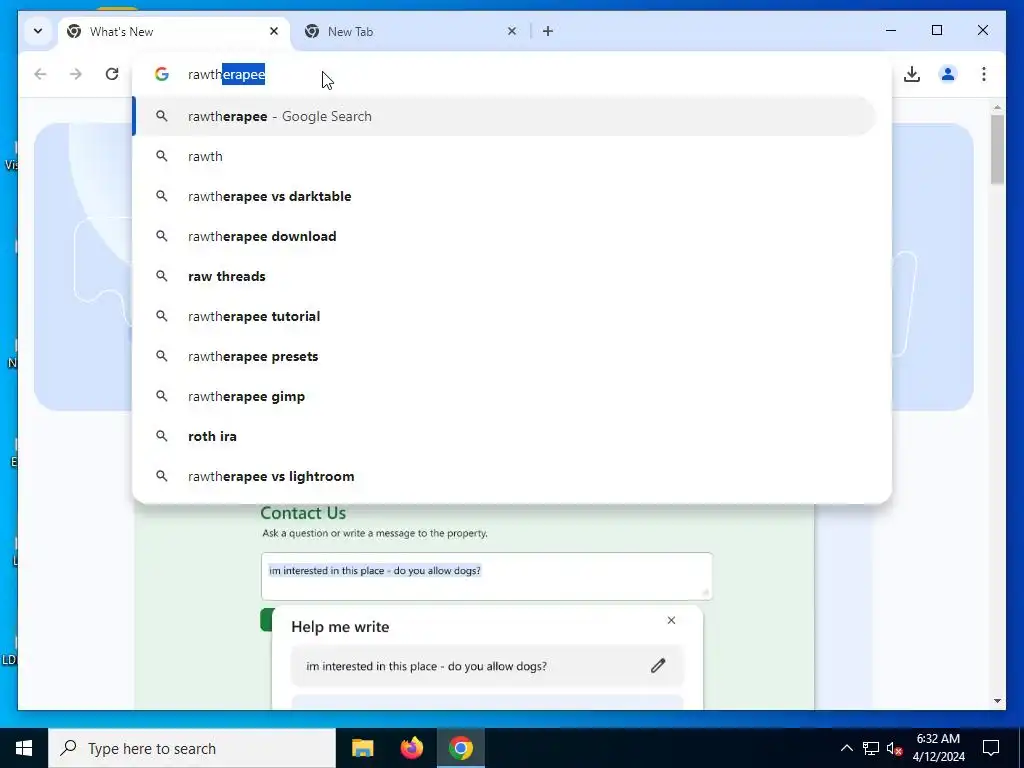Image resolution: width=1024 pixels, height=768 pixels.
Task: Click the page vertical scrollbar thumb
Action: point(997,150)
